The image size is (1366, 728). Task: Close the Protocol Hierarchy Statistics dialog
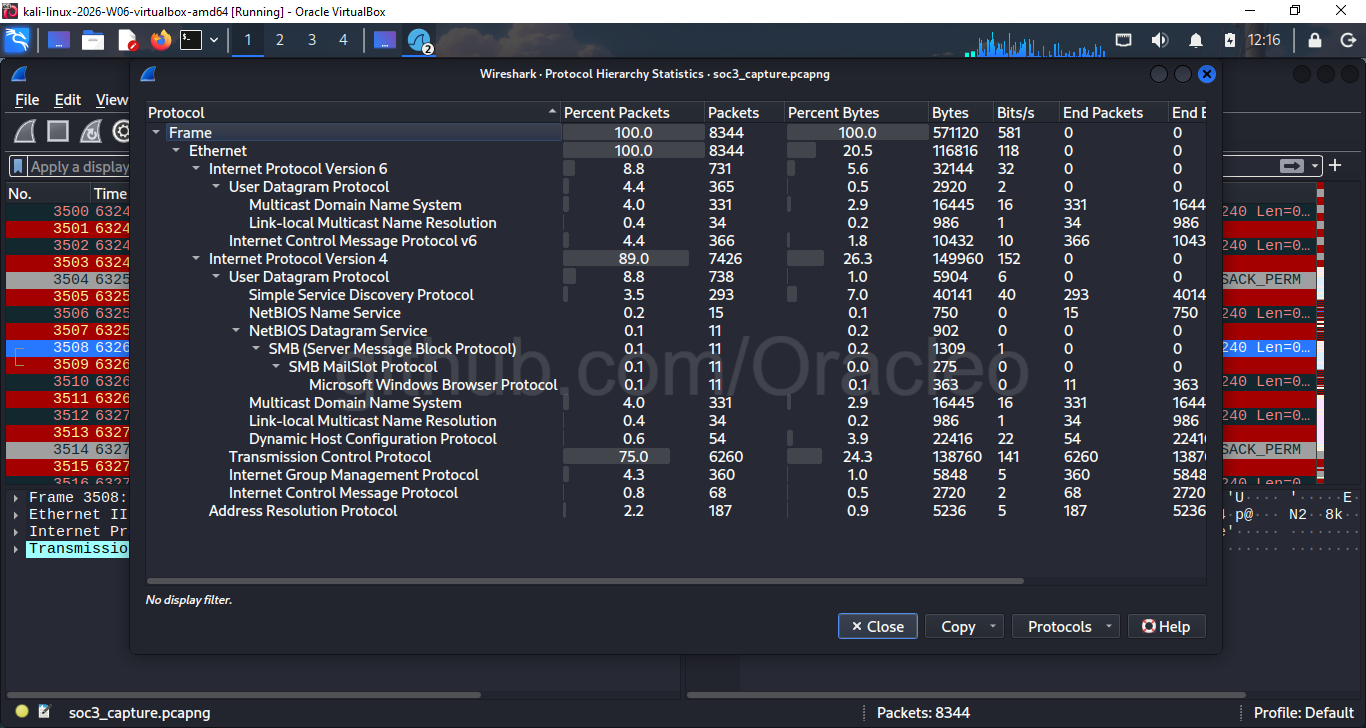(877, 626)
